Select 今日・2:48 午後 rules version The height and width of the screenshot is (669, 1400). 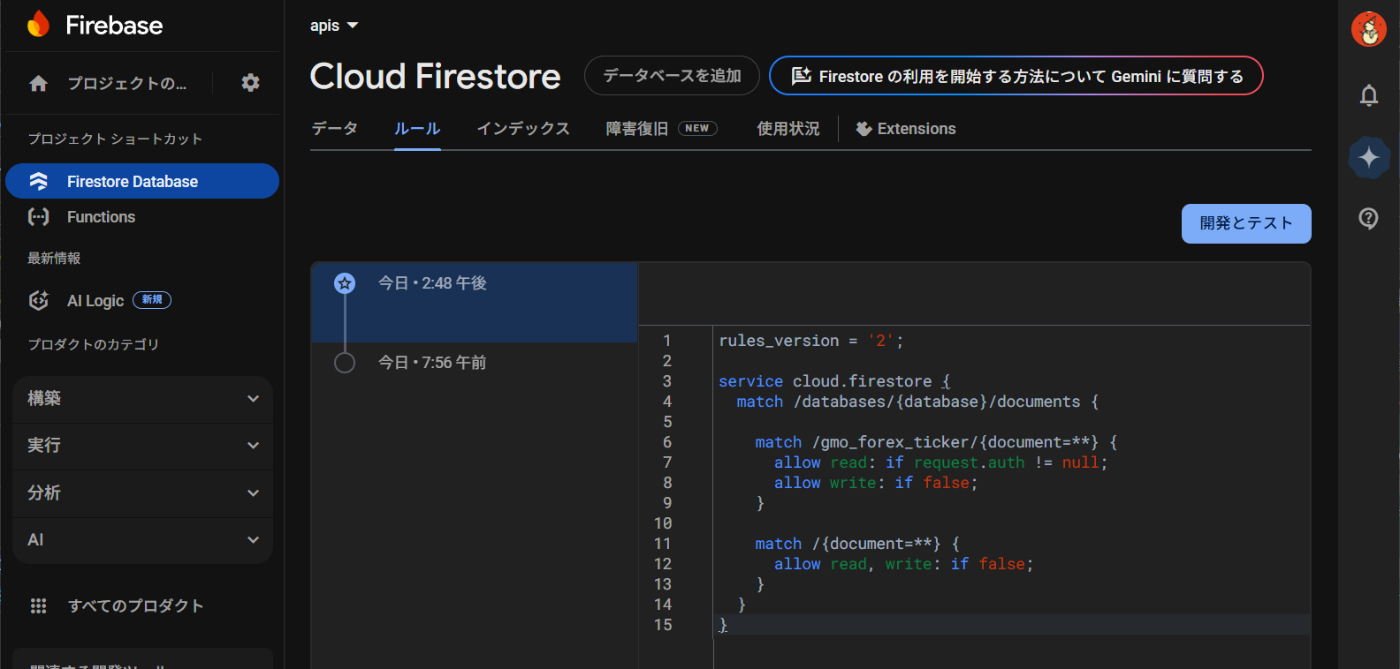coord(474,302)
